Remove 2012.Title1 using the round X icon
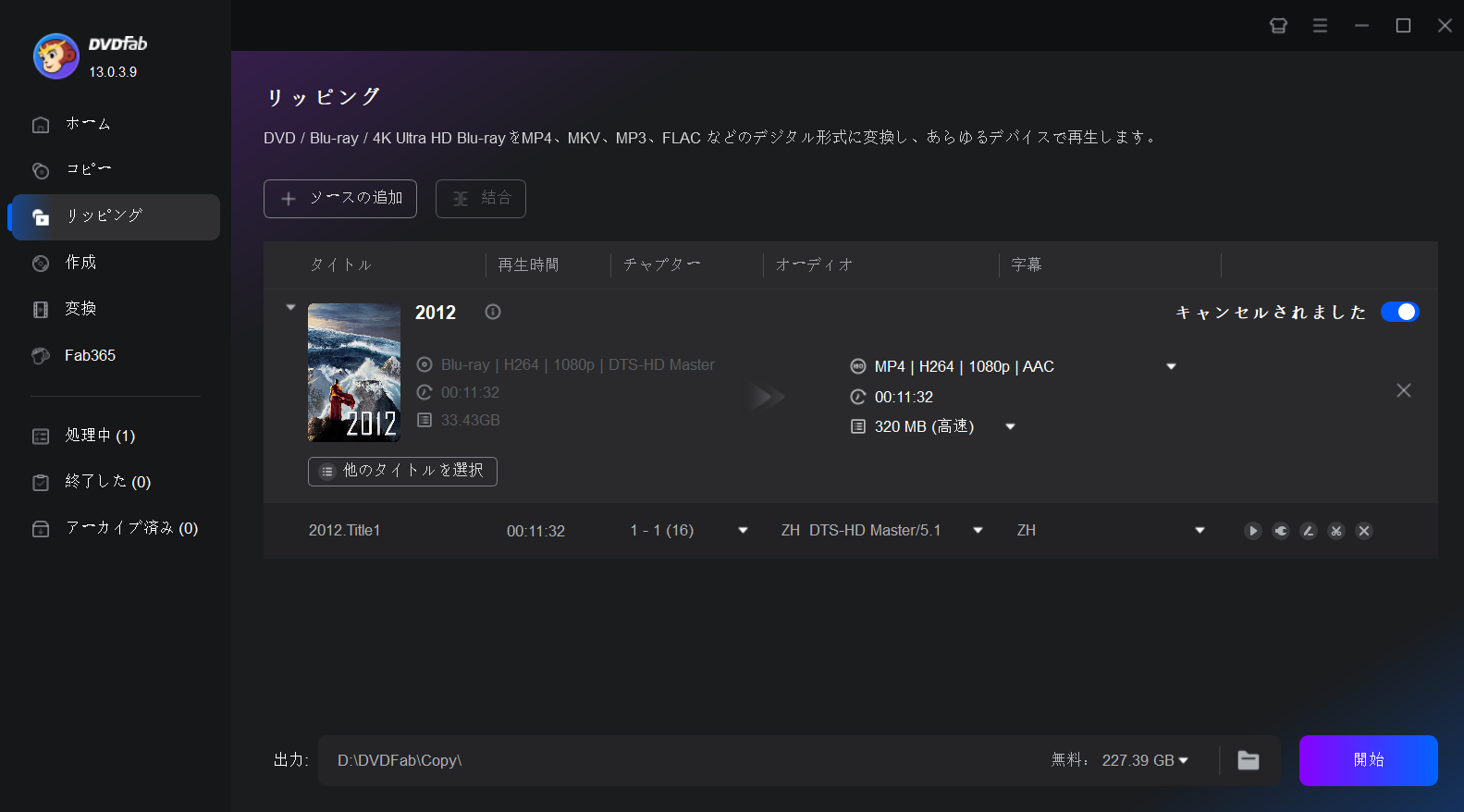Image resolution: width=1464 pixels, height=812 pixels. point(1363,531)
